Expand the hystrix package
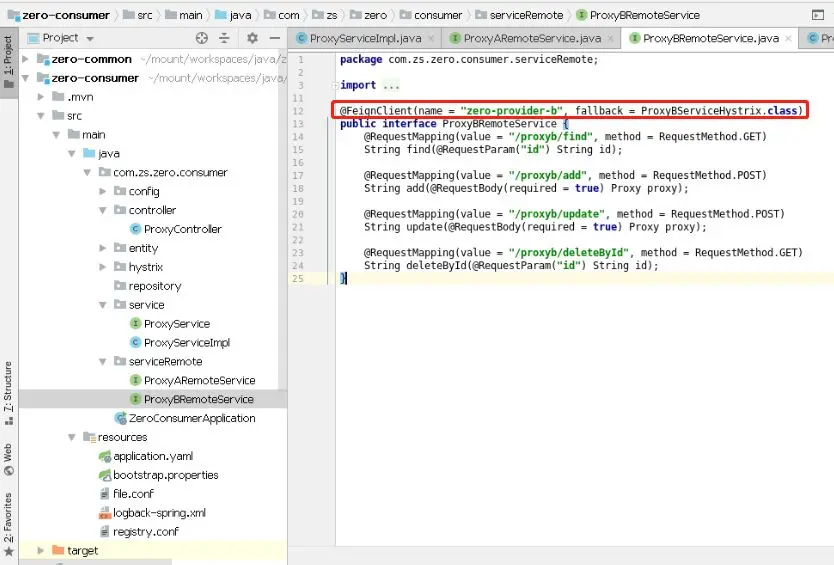The height and width of the screenshot is (565, 834). [103, 267]
